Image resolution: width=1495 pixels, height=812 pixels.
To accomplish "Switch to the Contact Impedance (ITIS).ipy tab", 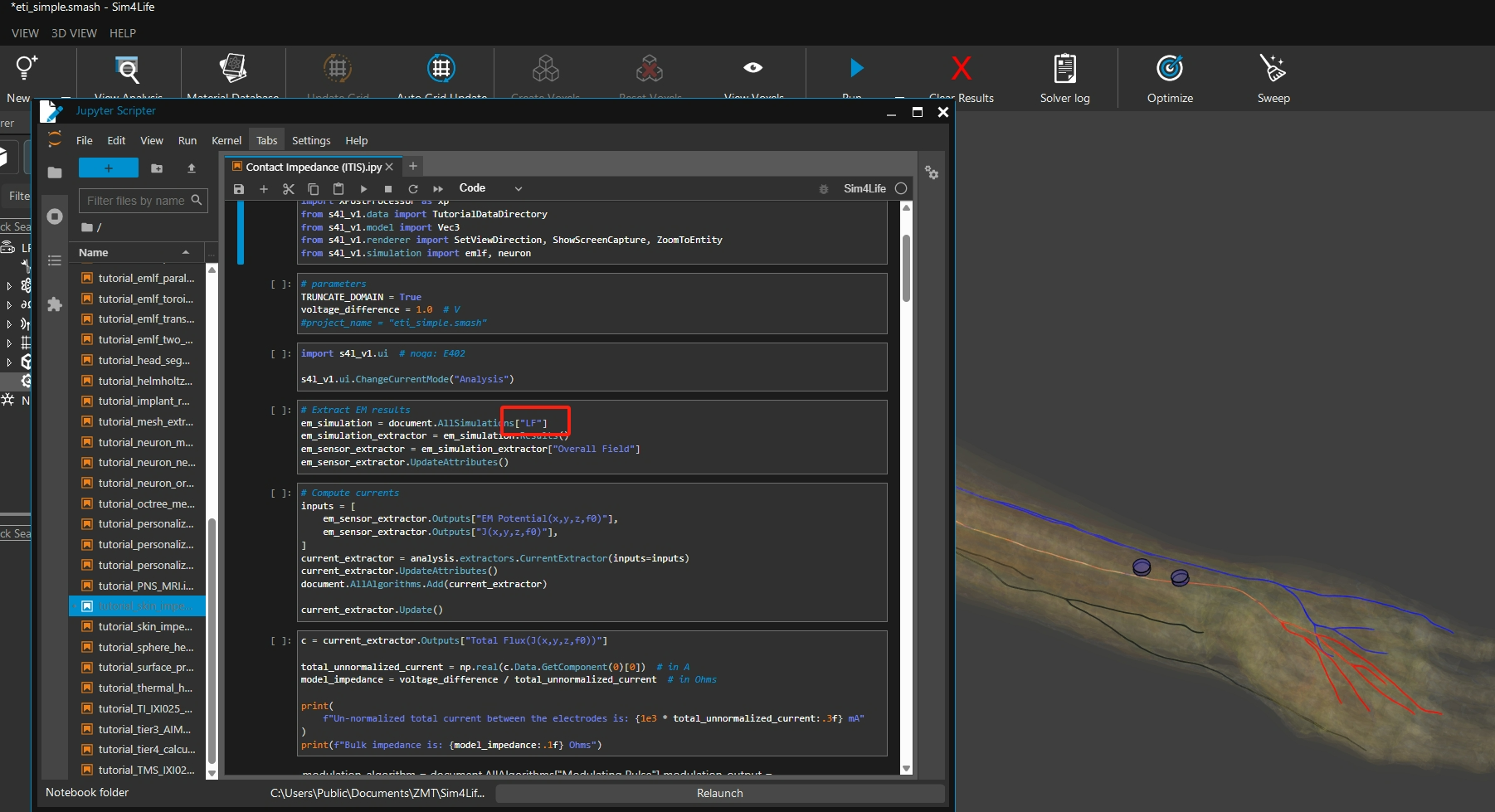I will pyautogui.click(x=313, y=168).
